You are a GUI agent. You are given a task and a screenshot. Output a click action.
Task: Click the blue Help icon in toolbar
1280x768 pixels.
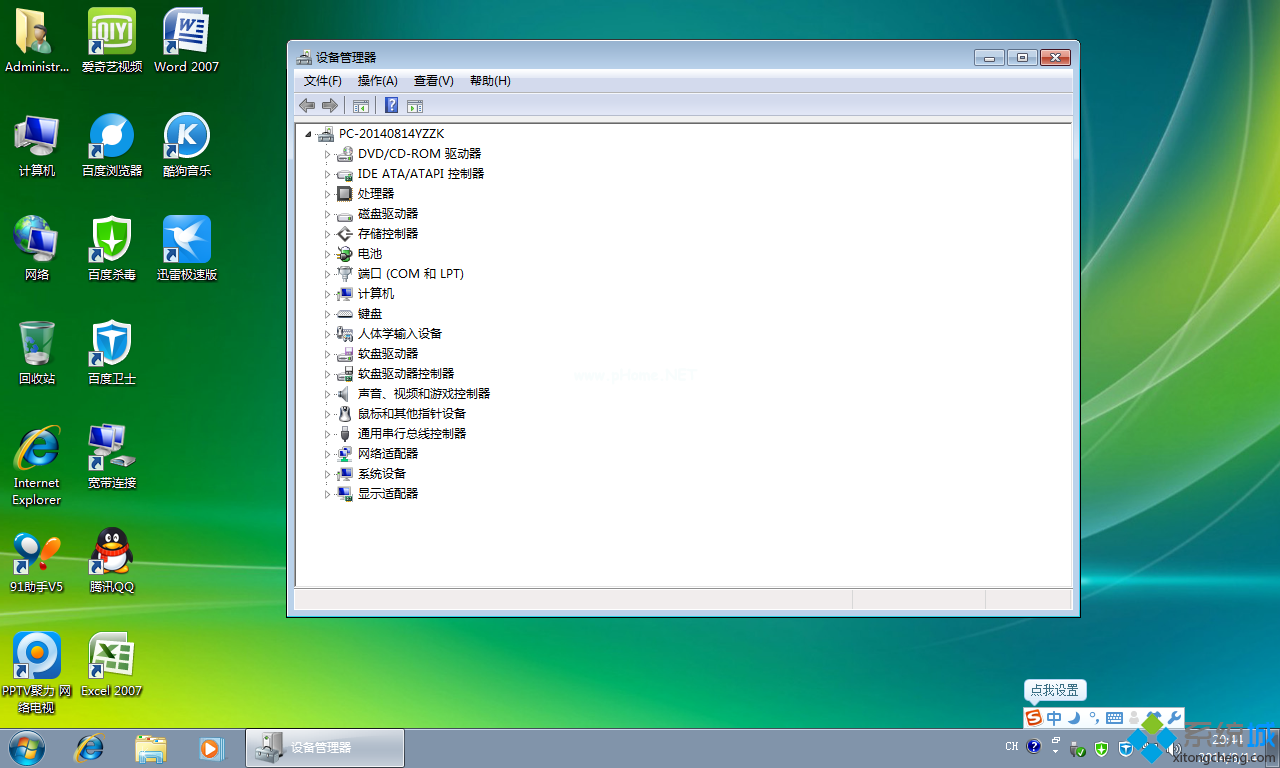[392, 106]
